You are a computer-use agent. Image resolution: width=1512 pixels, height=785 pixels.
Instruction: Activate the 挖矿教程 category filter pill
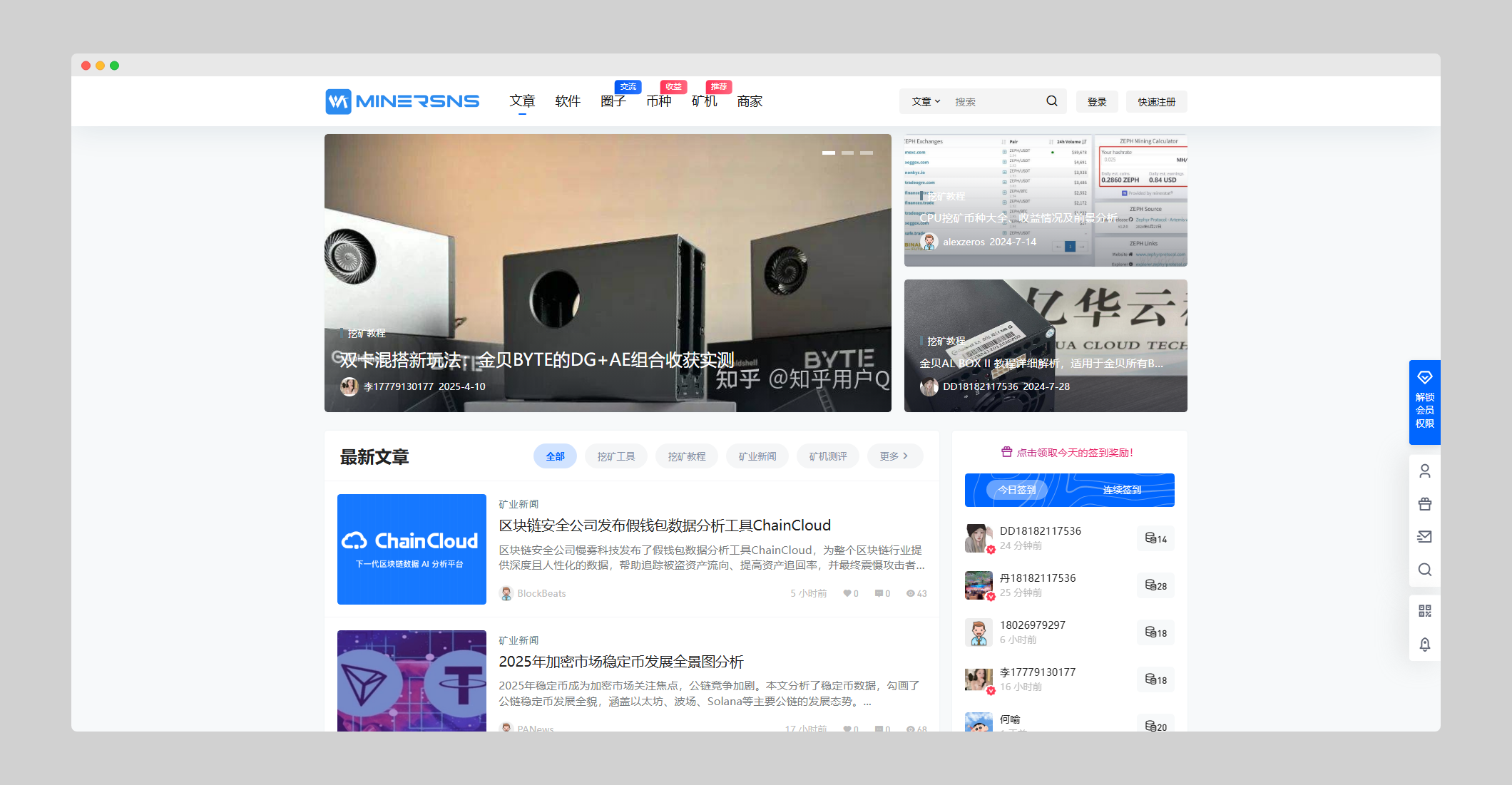(x=686, y=456)
